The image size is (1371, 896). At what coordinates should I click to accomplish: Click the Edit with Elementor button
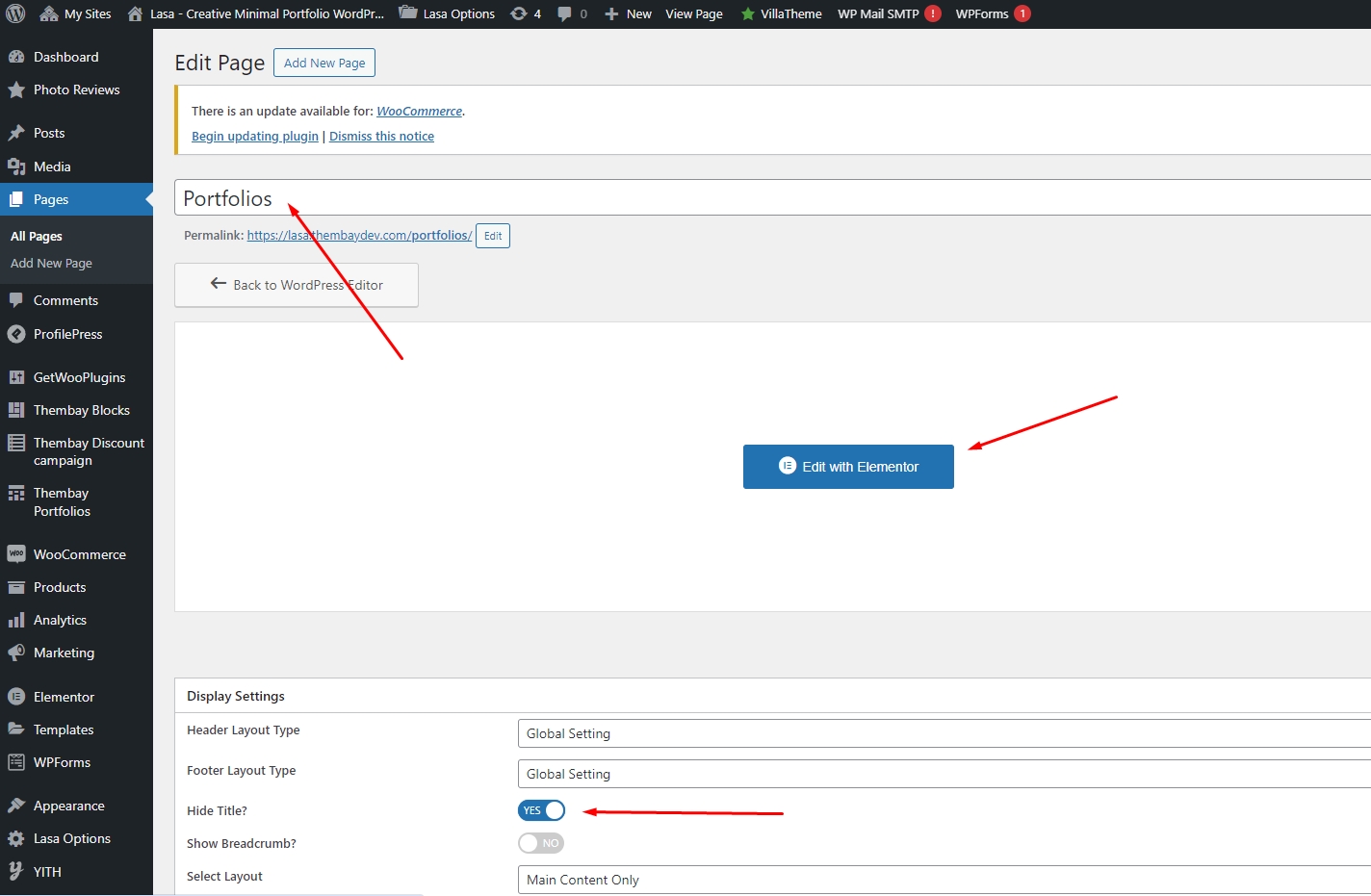point(848,467)
